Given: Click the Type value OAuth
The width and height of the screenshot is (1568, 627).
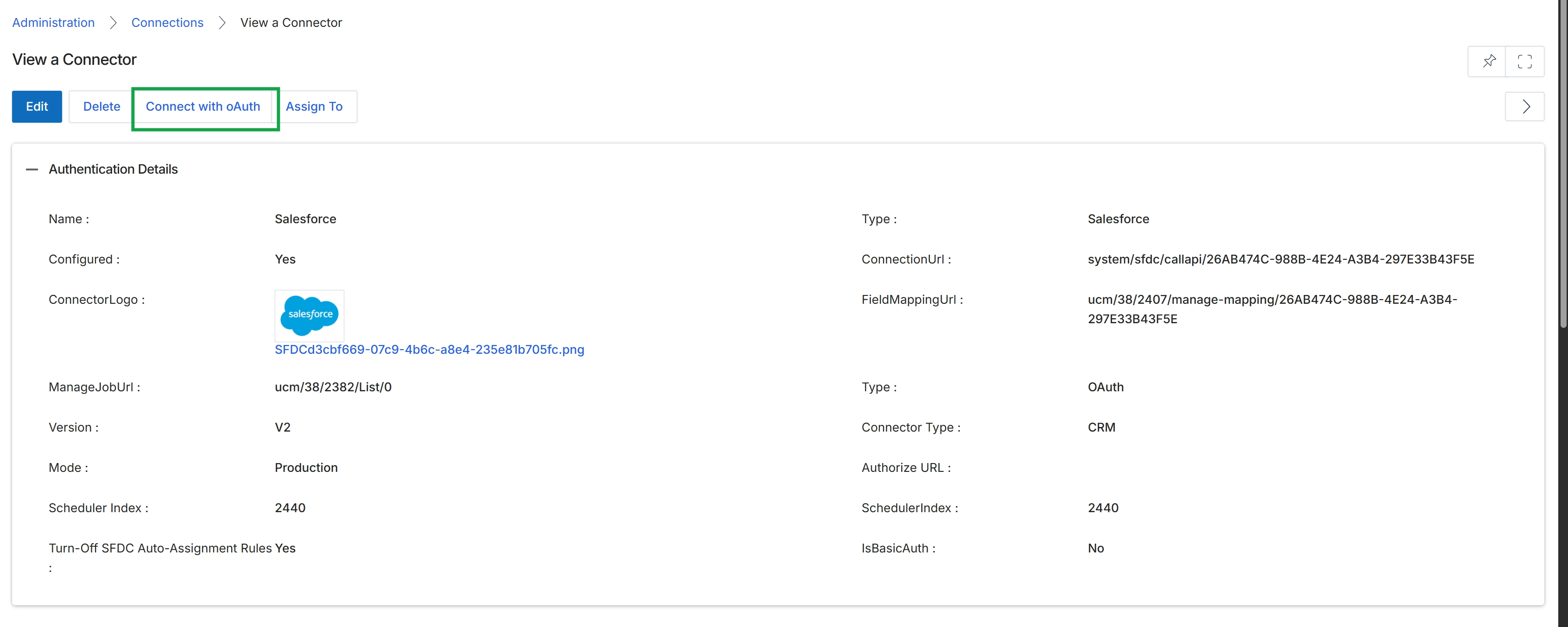Looking at the screenshot, I should [1106, 388].
